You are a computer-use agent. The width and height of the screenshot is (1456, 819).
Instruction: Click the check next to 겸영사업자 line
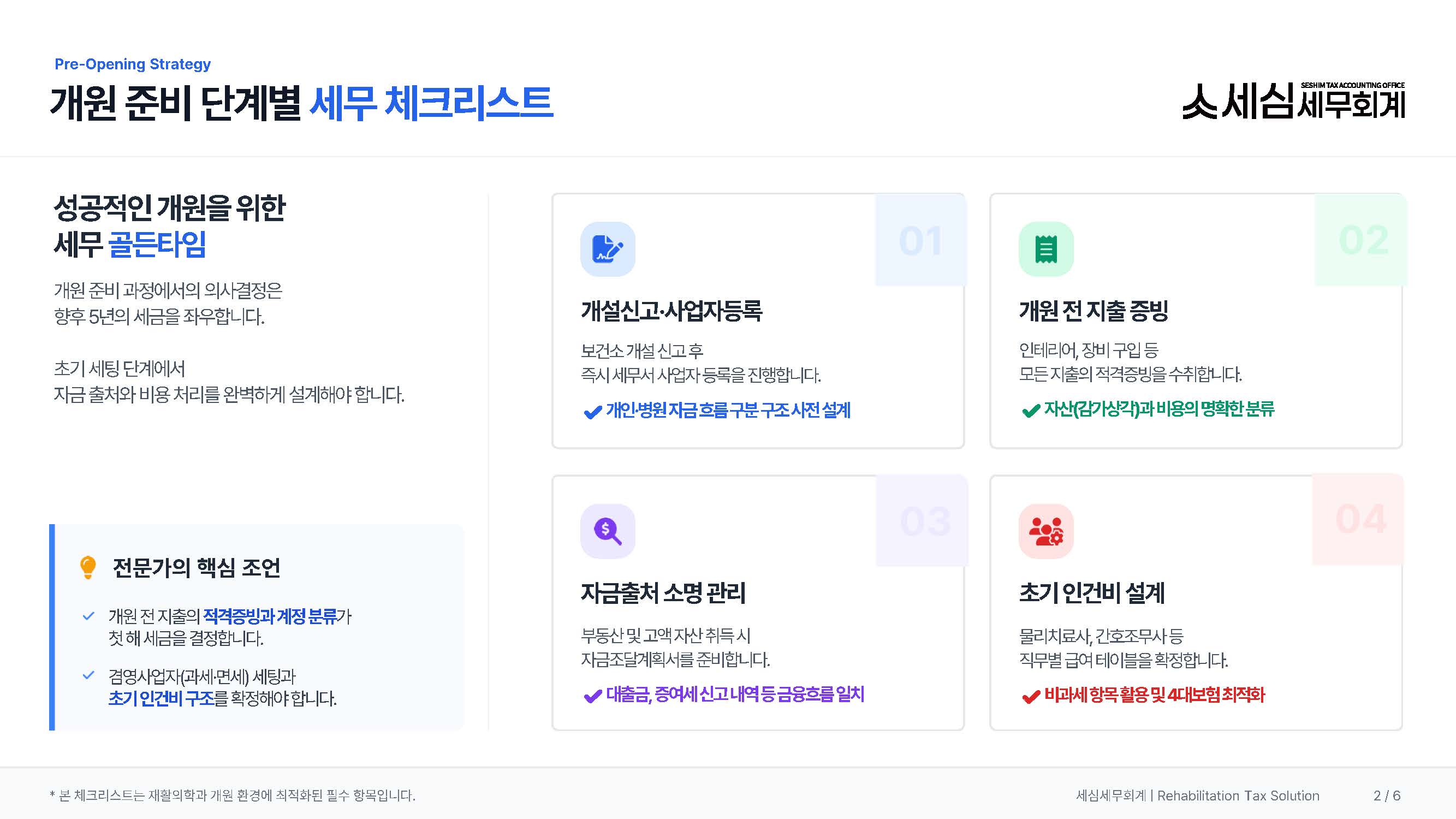[x=88, y=675]
